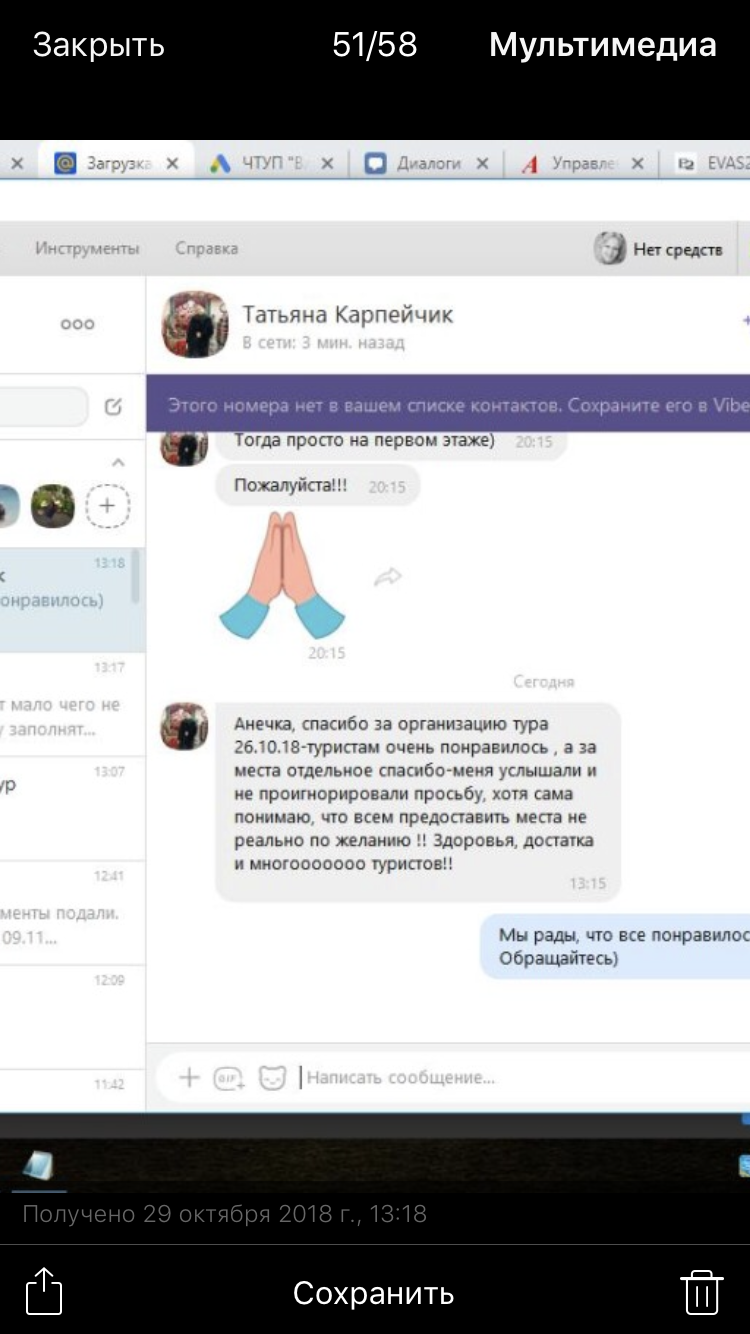
Task: Tap the share icon at bottom left
Action: point(44,1290)
